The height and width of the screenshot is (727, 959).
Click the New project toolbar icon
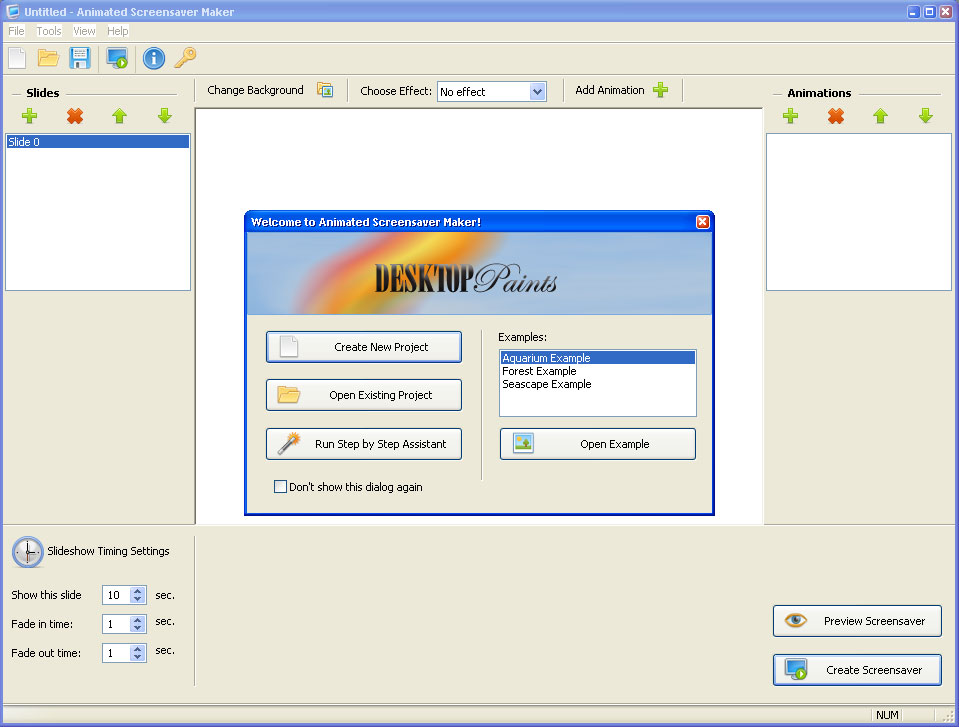tap(17, 58)
